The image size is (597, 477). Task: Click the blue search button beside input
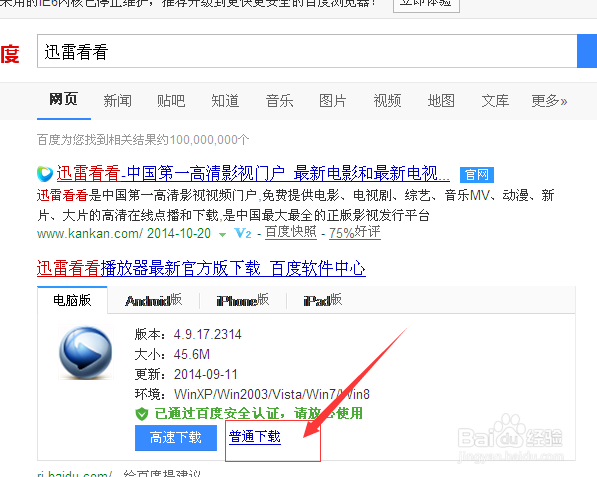pos(587,51)
